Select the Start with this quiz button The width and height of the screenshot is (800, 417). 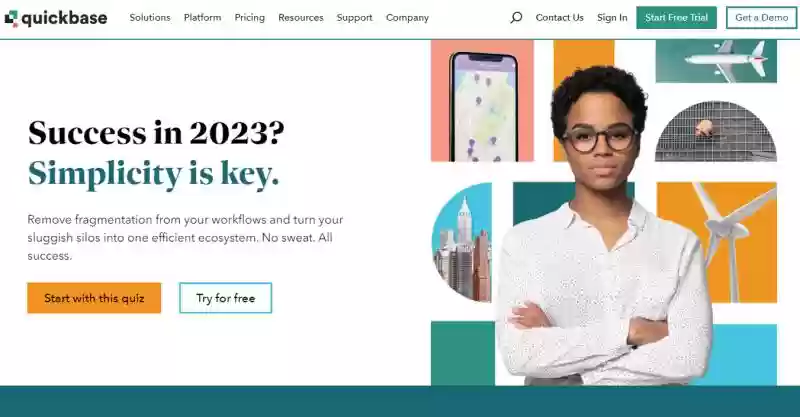(x=94, y=298)
